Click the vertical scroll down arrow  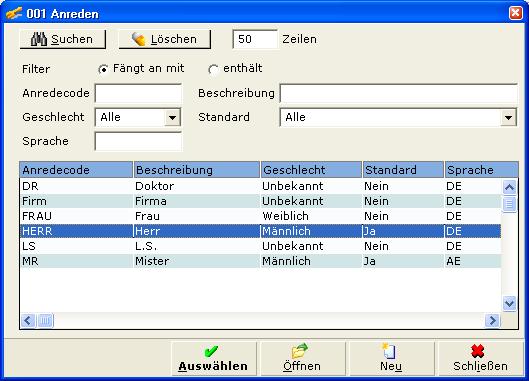point(509,303)
